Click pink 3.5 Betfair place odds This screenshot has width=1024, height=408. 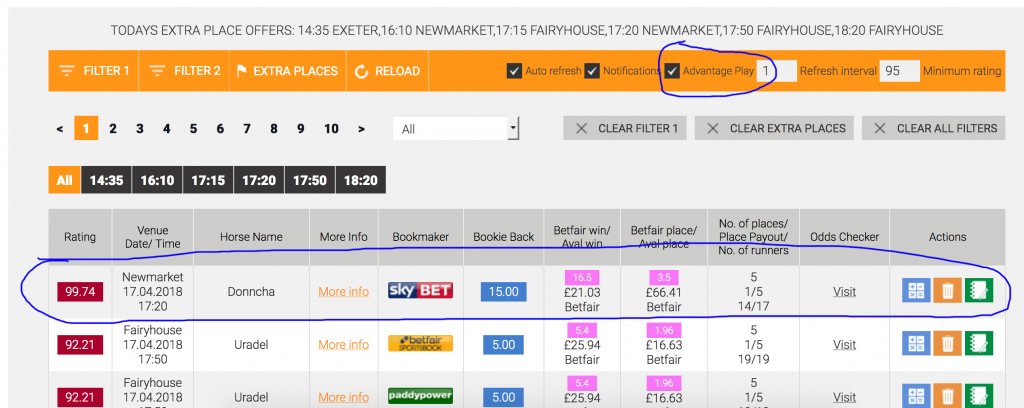pyautogui.click(x=664, y=277)
